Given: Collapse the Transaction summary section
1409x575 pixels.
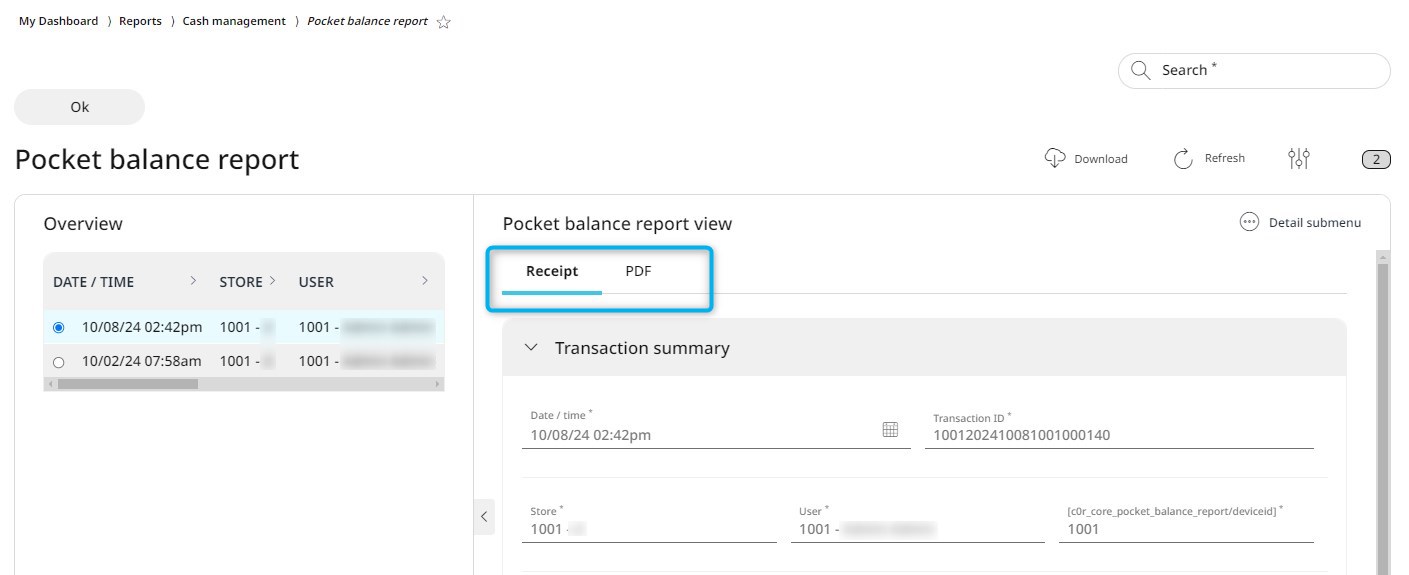Looking at the screenshot, I should point(531,348).
